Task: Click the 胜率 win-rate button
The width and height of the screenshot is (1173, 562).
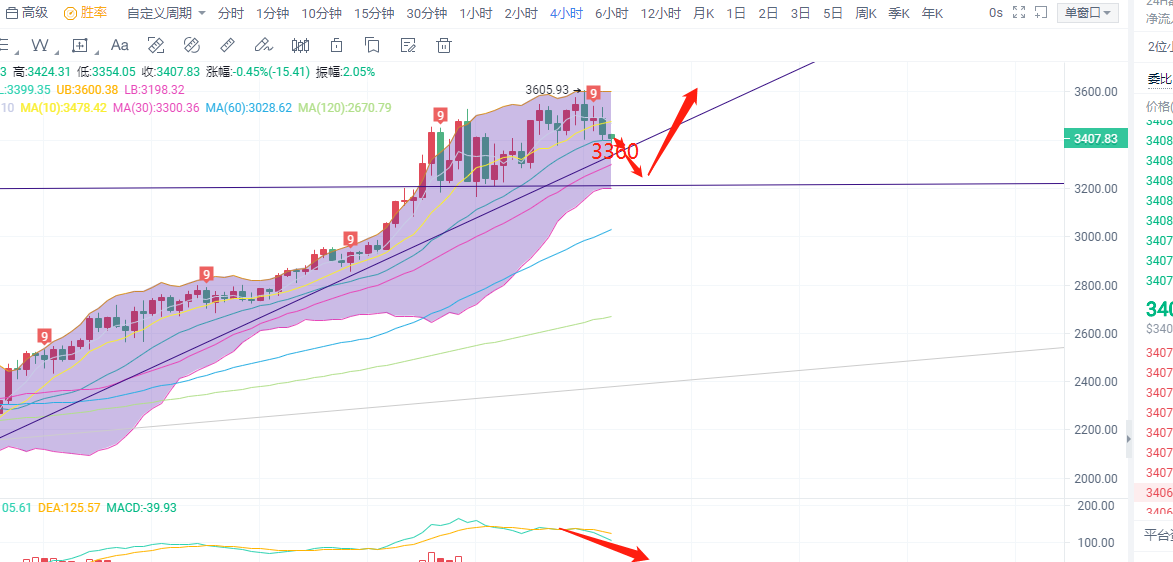Action: (85, 13)
